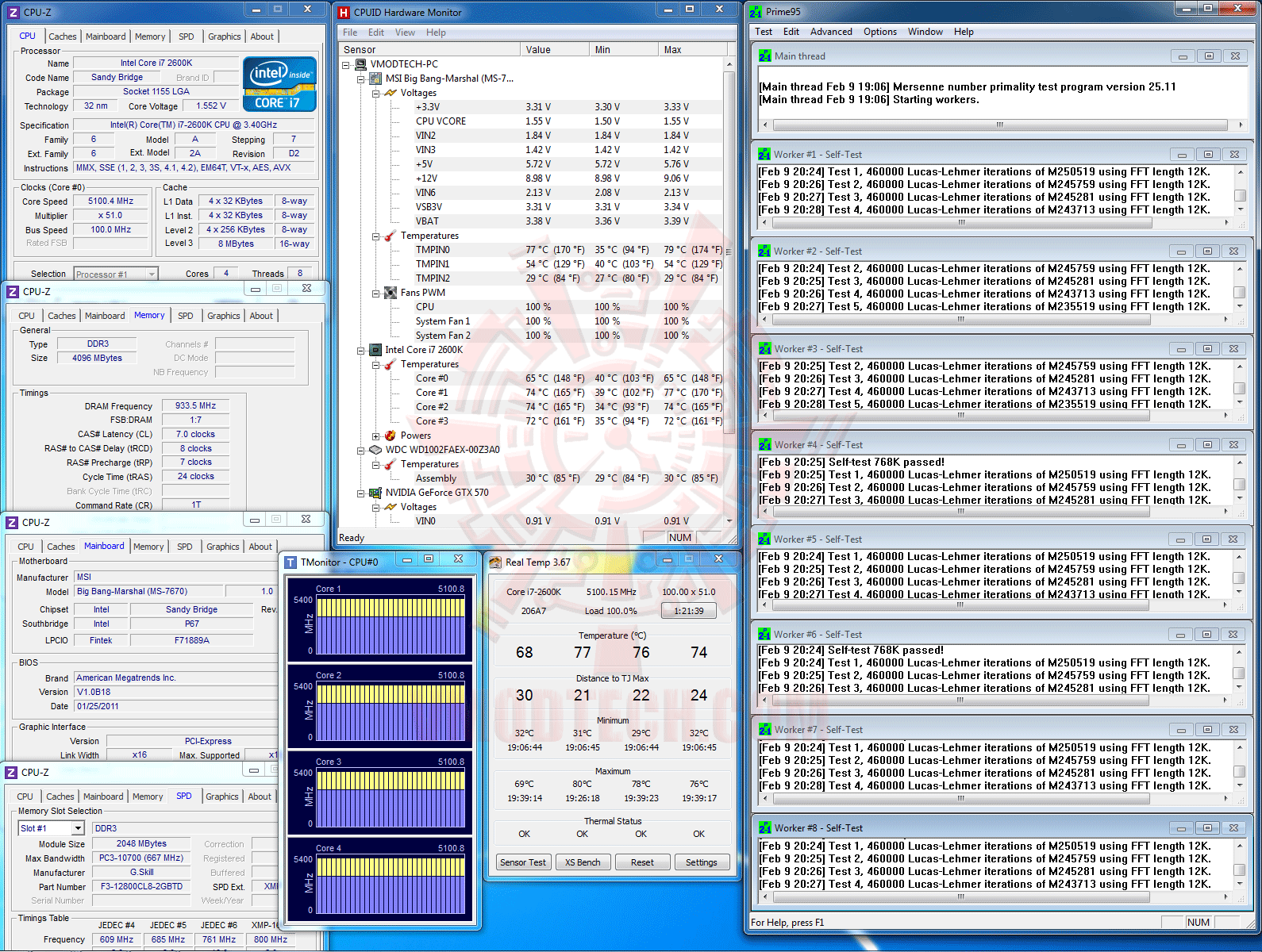Image resolution: width=1262 pixels, height=952 pixels.
Task: Click the Reset button in Real Temp
Action: (x=643, y=862)
